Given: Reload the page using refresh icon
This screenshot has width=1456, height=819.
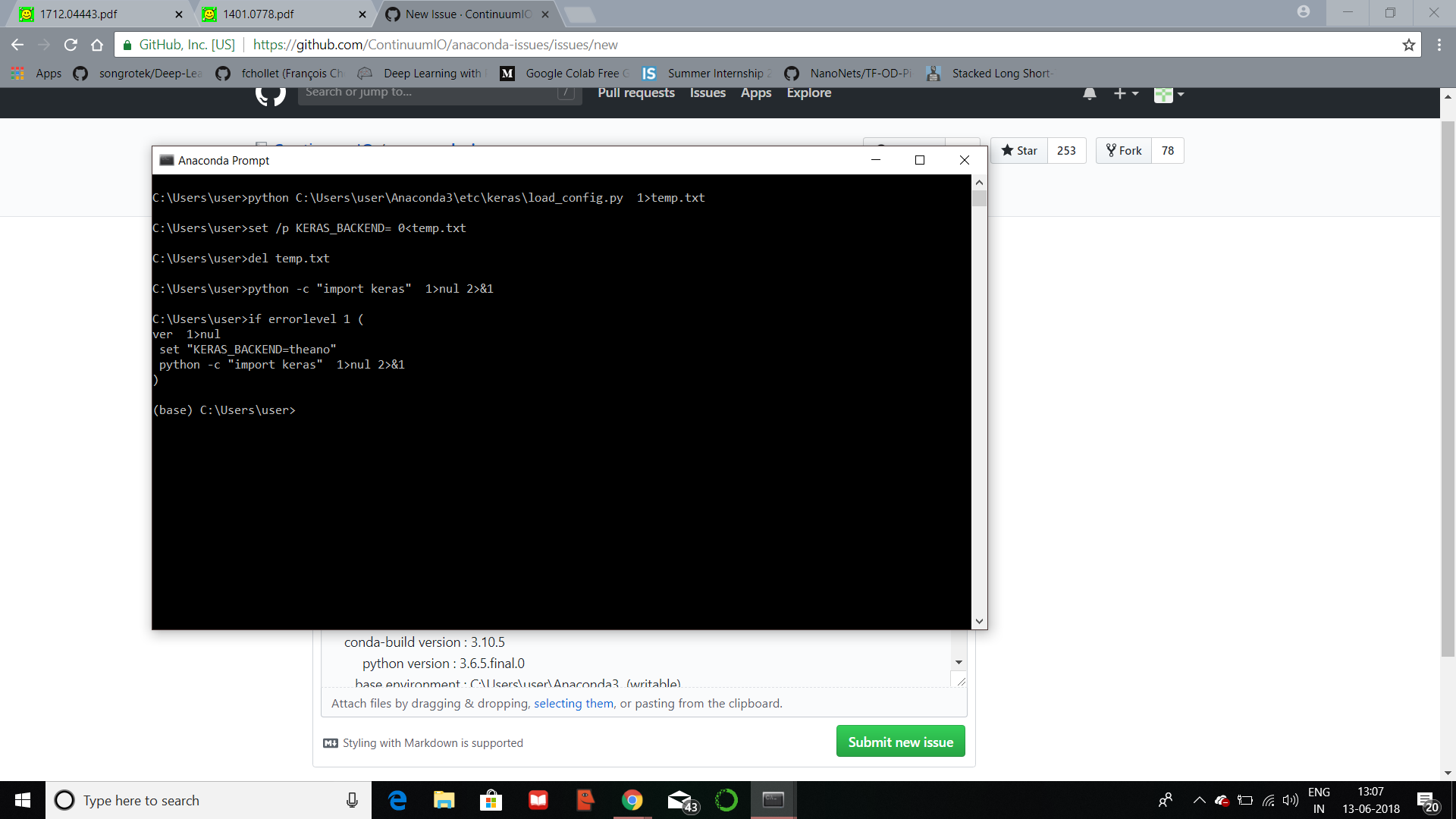Looking at the screenshot, I should [71, 45].
